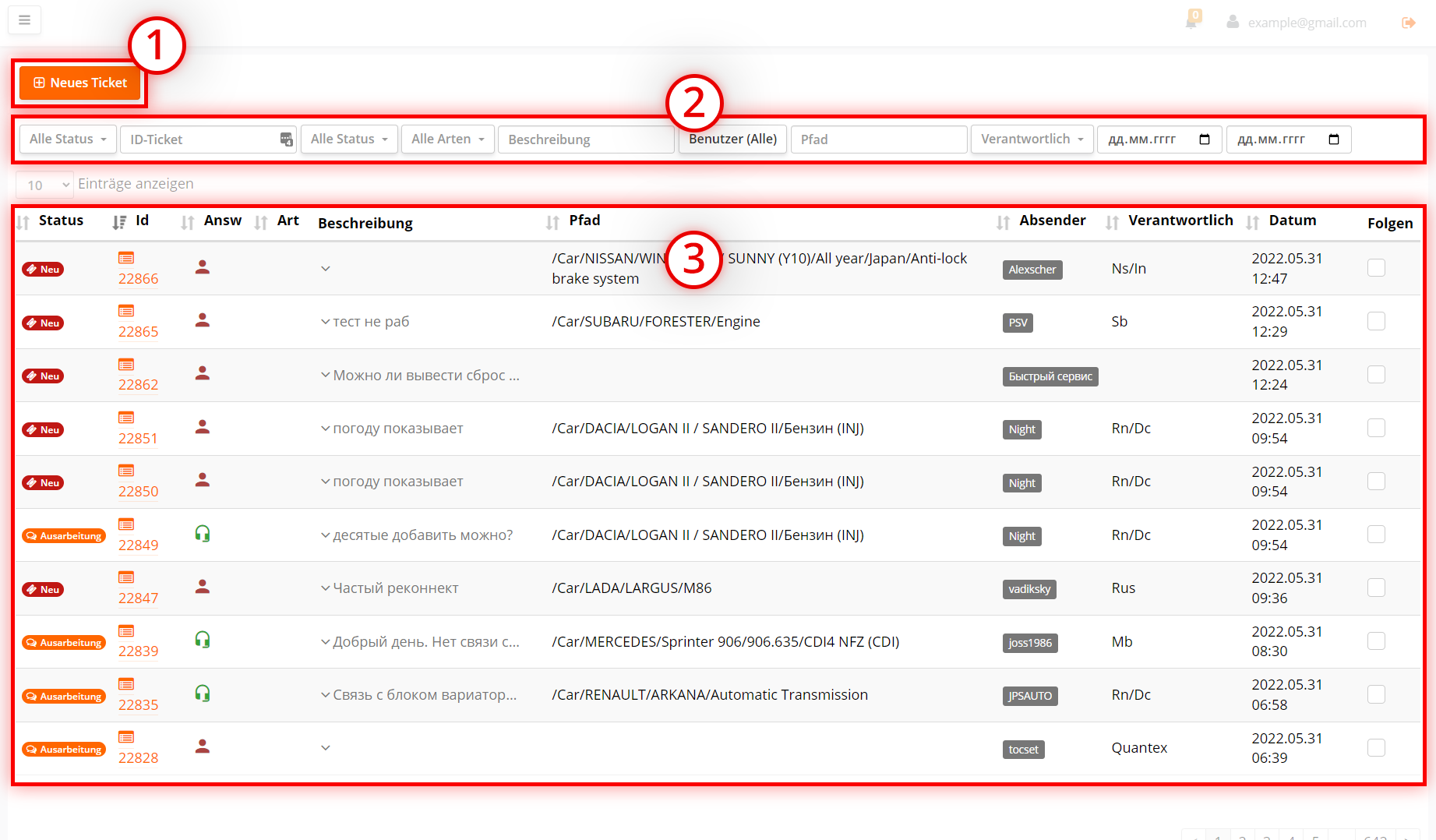1436x840 pixels.
Task: Click the ID-Ticket field search icon
Action: pyautogui.click(x=286, y=139)
